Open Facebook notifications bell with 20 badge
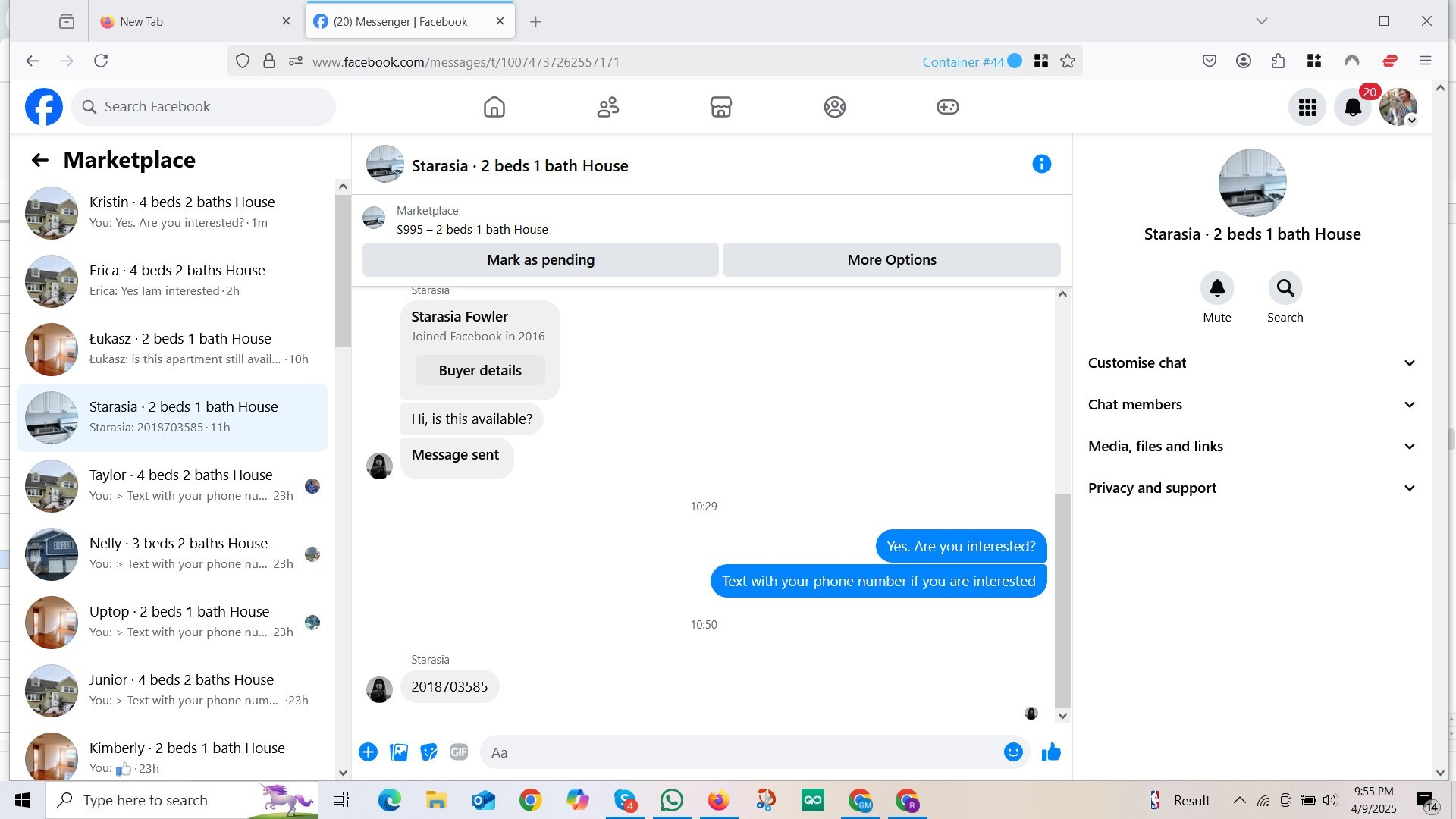 1353,107
